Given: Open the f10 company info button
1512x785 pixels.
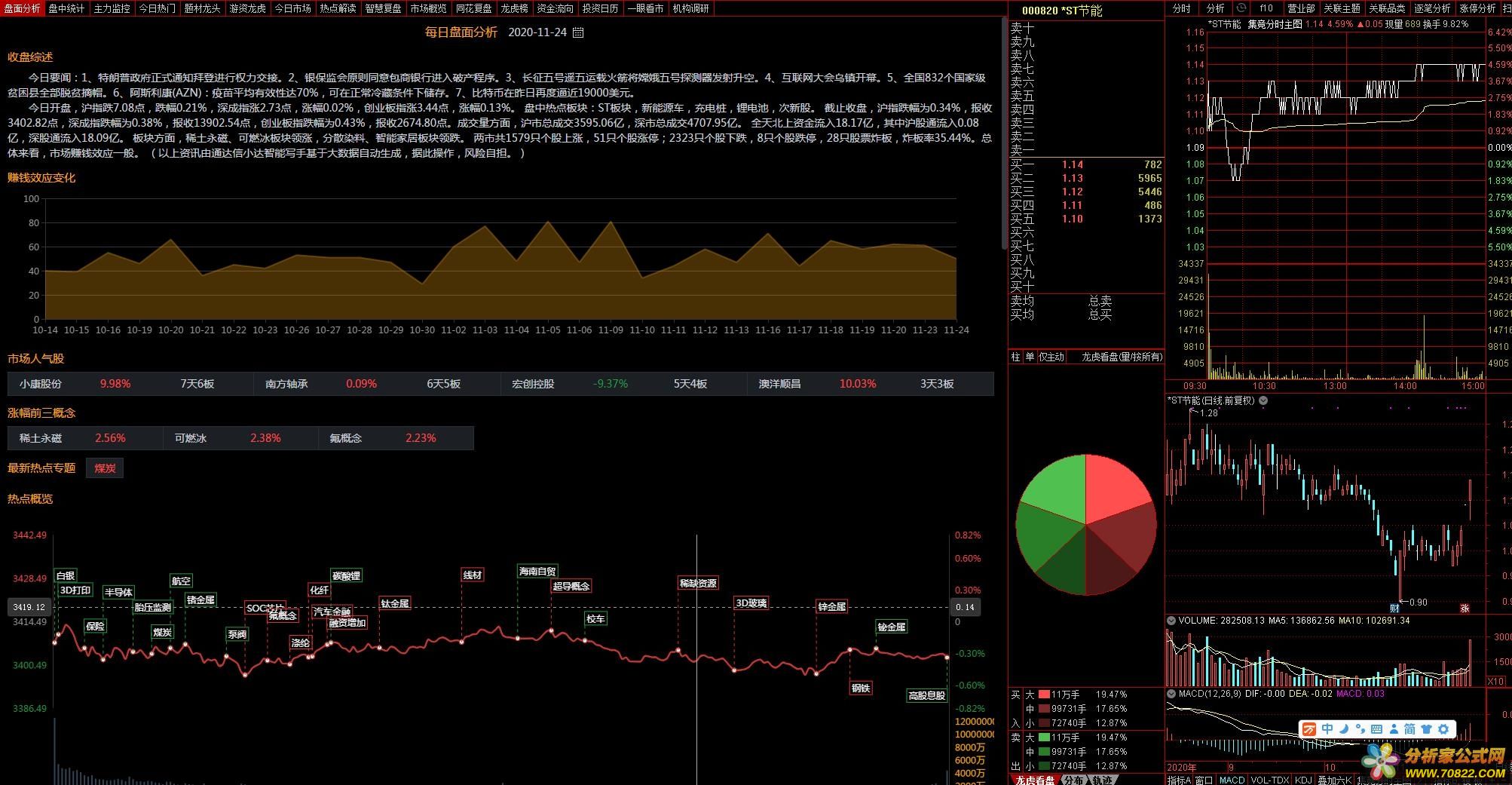Looking at the screenshot, I should 1266,8.
